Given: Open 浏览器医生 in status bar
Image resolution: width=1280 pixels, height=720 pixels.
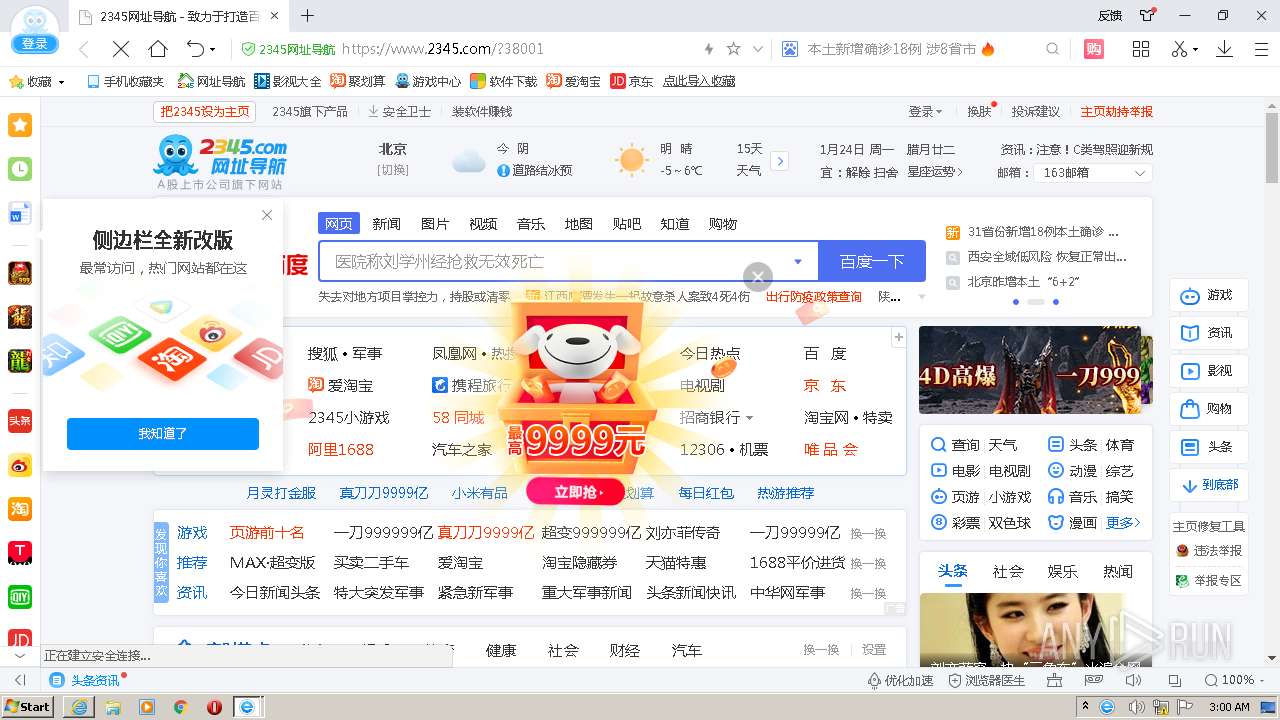Looking at the screenshot, I should [987, 680].
